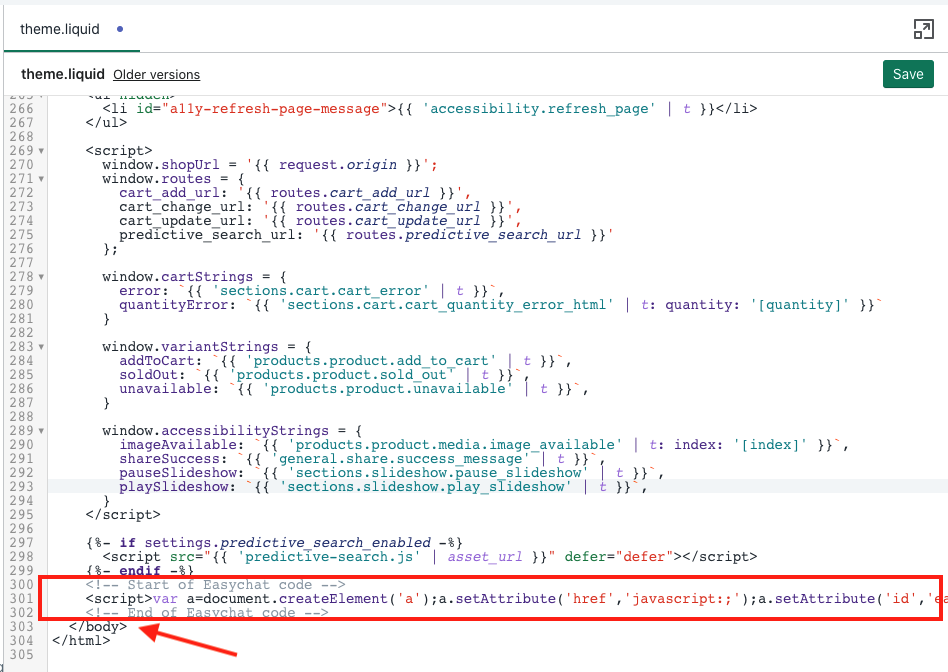Click the unavailable string line
The height and width of the screenshot is (672, 948).
pyautogui.click(x=354, y=389)
